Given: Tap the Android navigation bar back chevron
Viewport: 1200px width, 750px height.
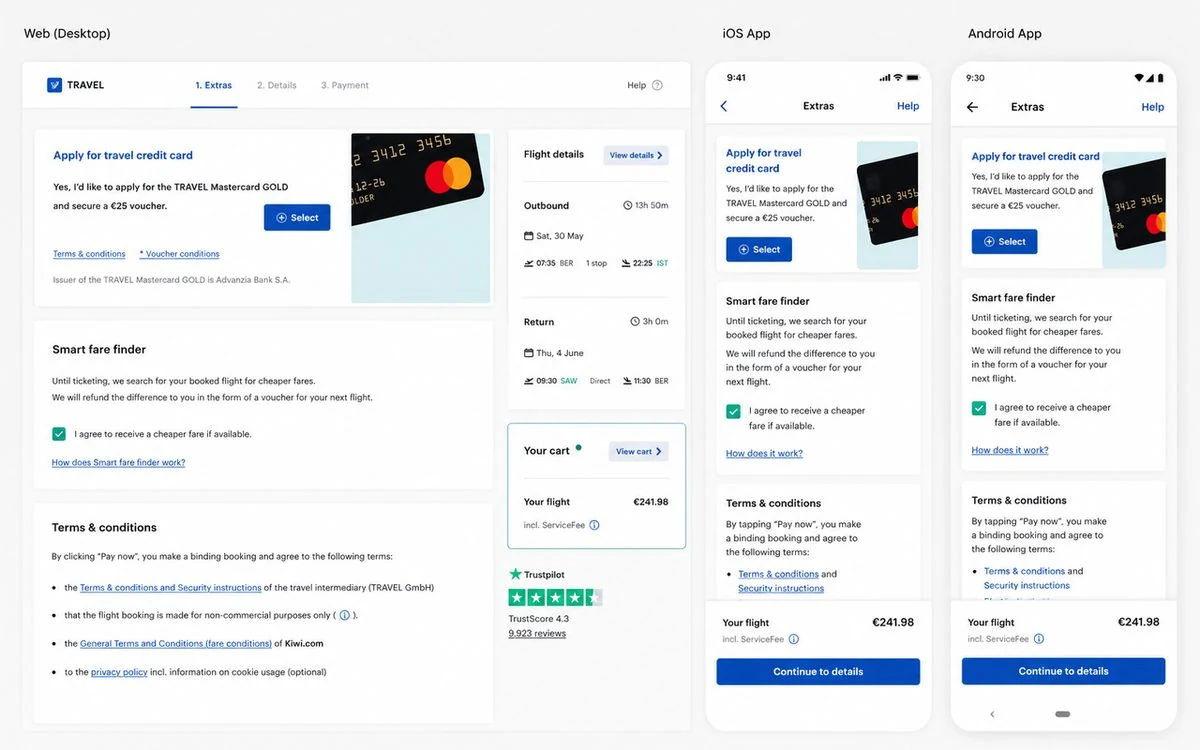Looking at the screenshot, I should 992,714.
